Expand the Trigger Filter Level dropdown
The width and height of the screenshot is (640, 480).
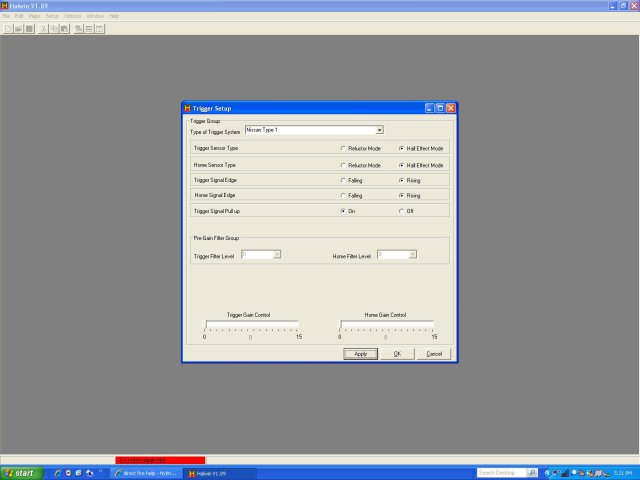click(x=277, y=255)
